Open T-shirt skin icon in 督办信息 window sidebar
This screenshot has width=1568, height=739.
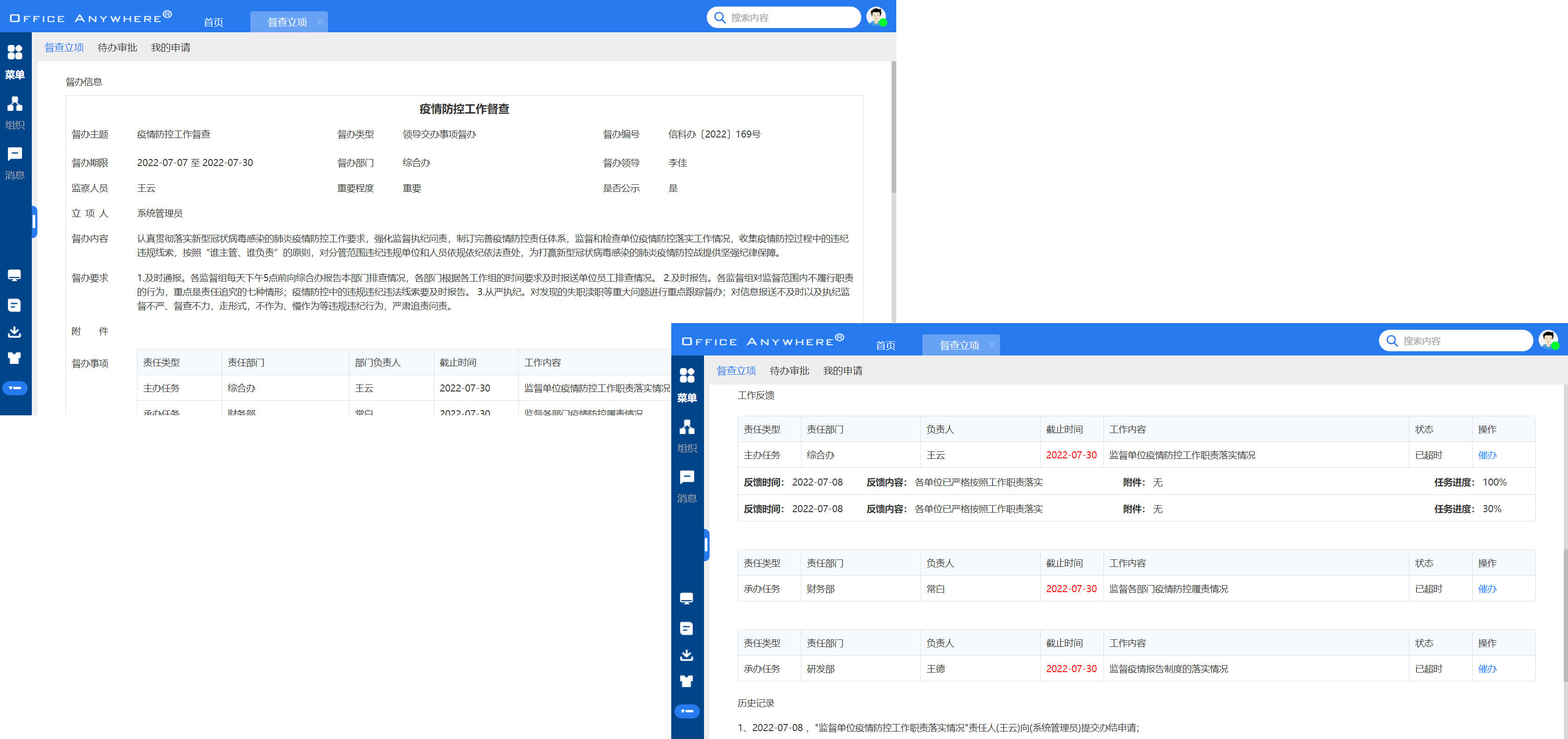point(15,358)
